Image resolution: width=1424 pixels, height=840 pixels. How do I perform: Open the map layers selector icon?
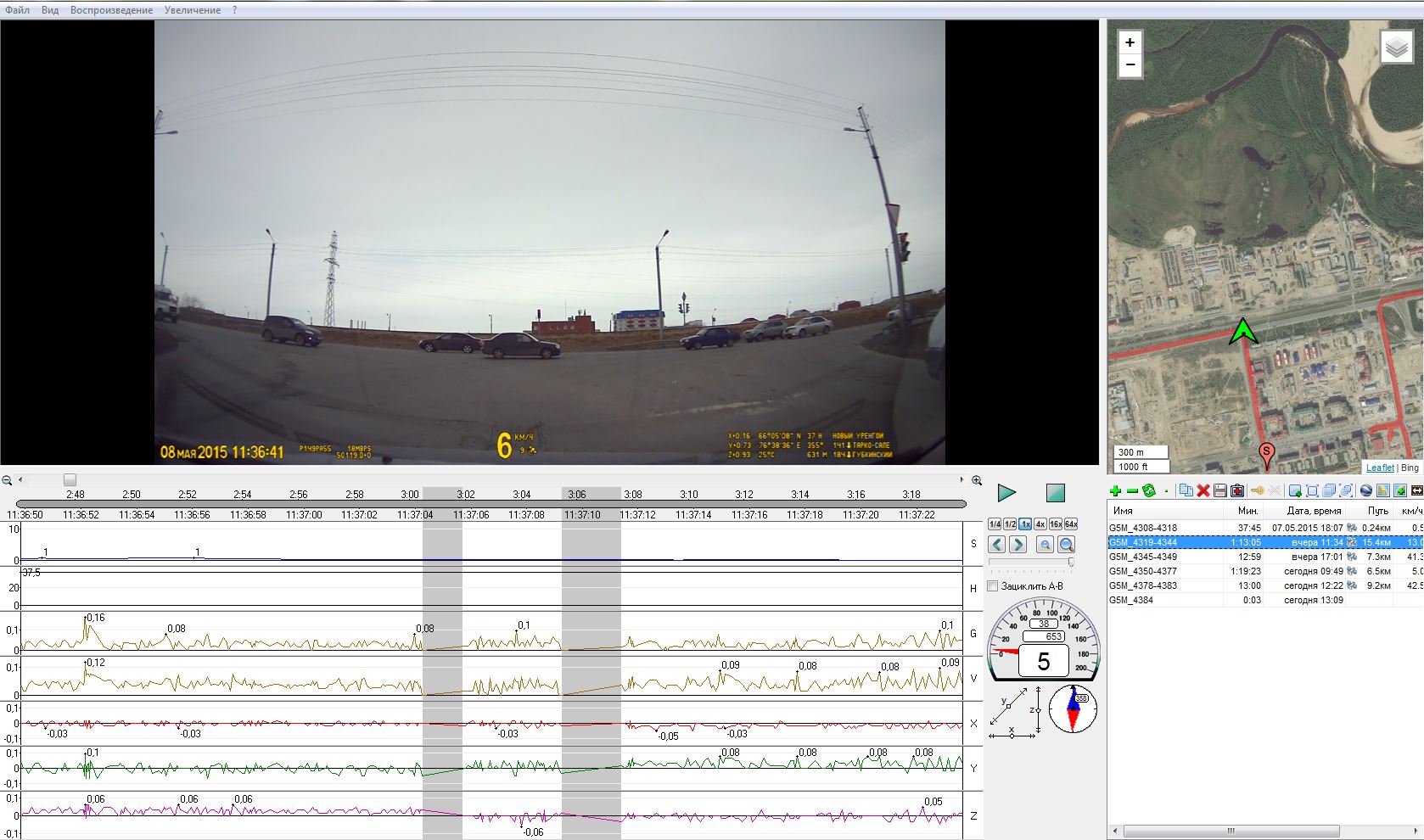1396,48
